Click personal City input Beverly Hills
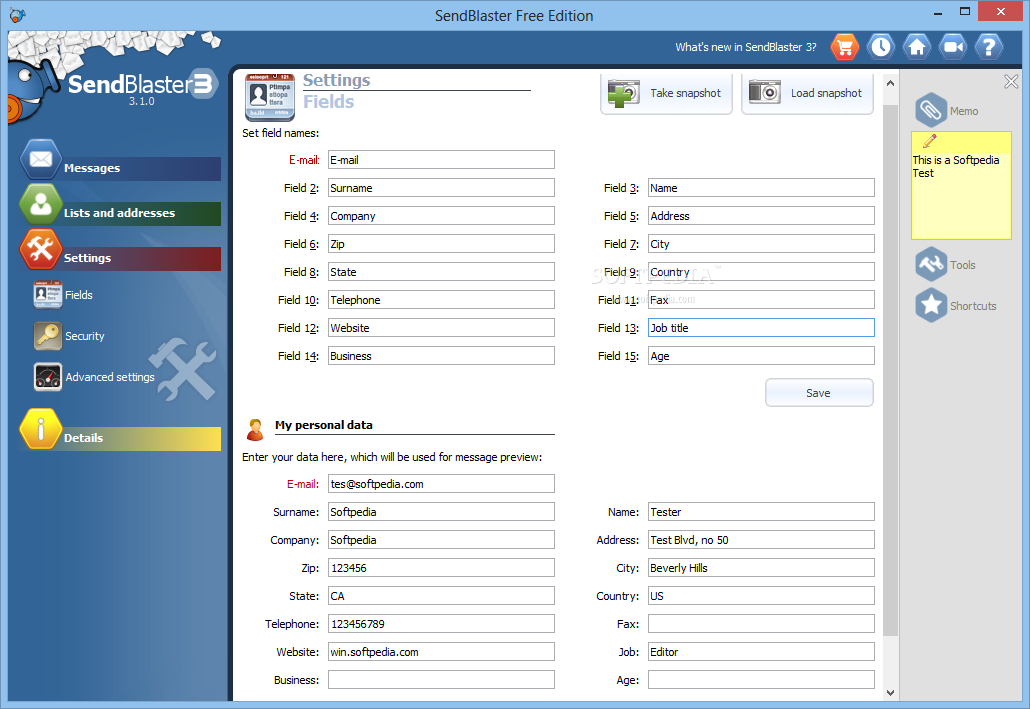The height and width of the screenshot is (709, 1030). (761, 568)
